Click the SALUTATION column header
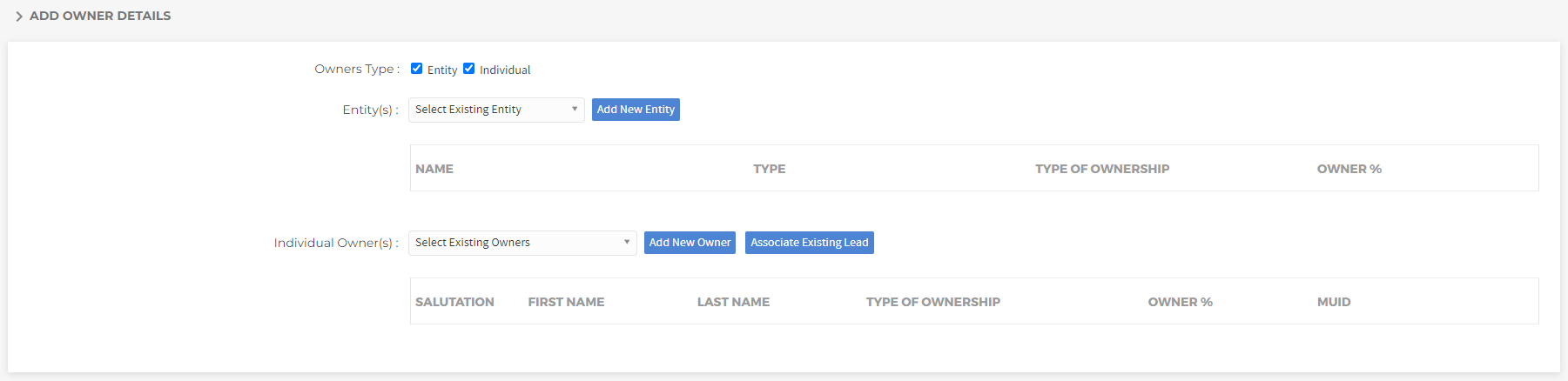The image size is (1568, 381). (x=454, y=302)
